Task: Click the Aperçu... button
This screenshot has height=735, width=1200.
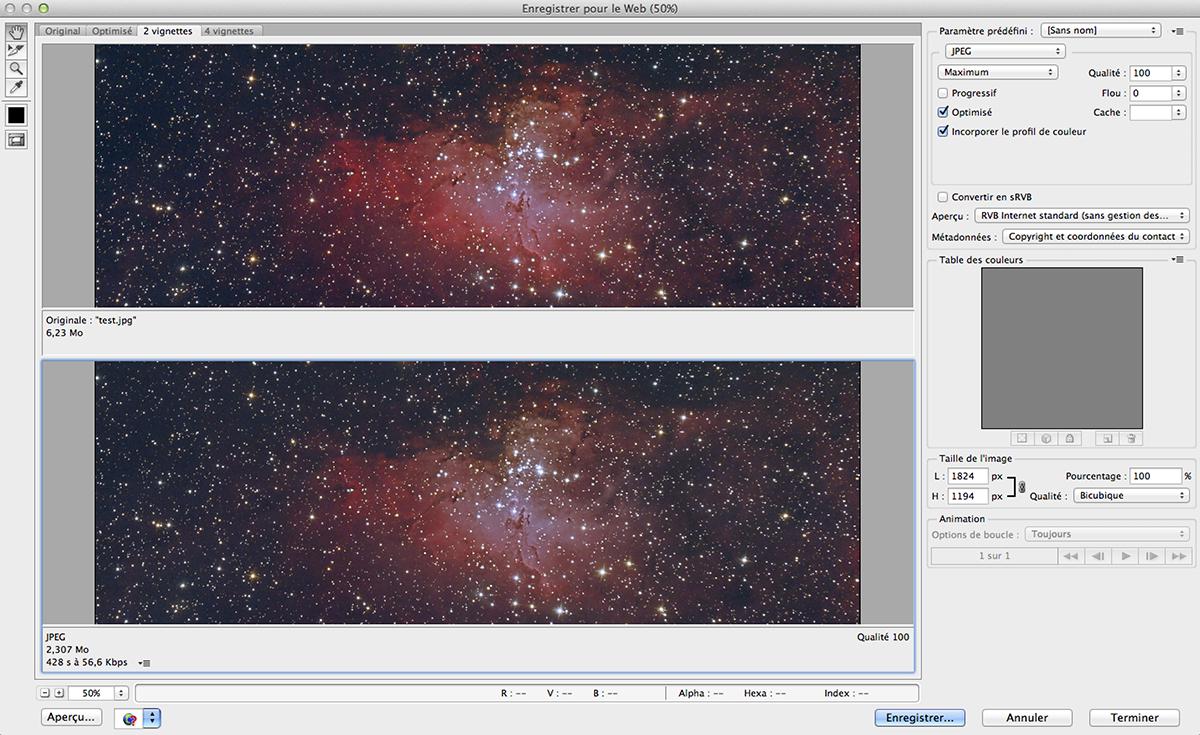Action: point(72,717)
